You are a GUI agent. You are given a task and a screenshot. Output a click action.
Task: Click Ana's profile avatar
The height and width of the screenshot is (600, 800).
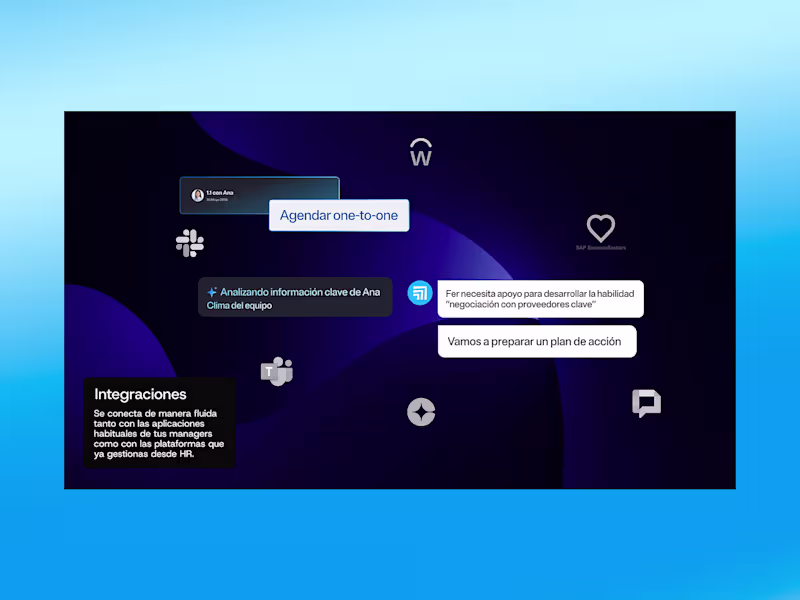[197, 195]
